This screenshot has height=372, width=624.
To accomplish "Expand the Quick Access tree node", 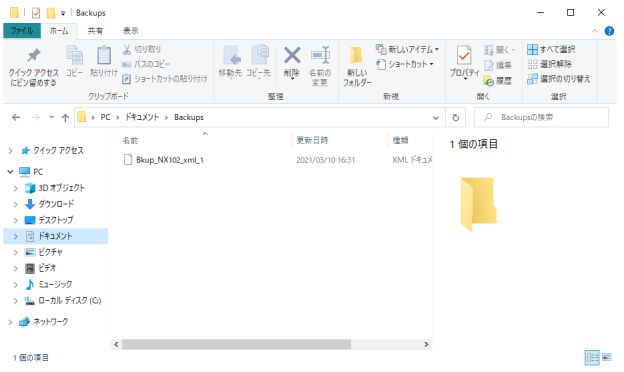I will (10, 151).
